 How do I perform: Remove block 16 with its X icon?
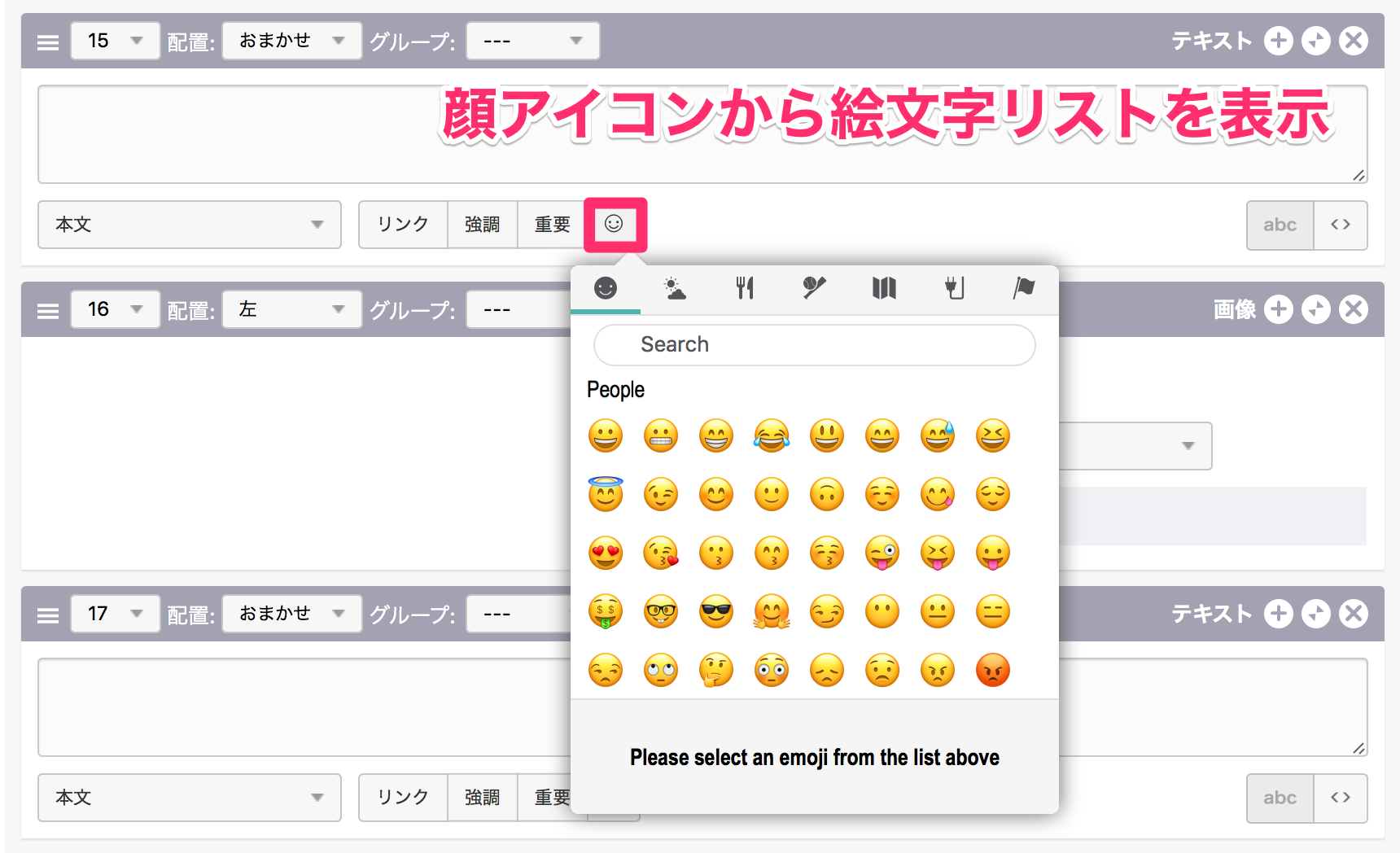[x=1354, y=309]
